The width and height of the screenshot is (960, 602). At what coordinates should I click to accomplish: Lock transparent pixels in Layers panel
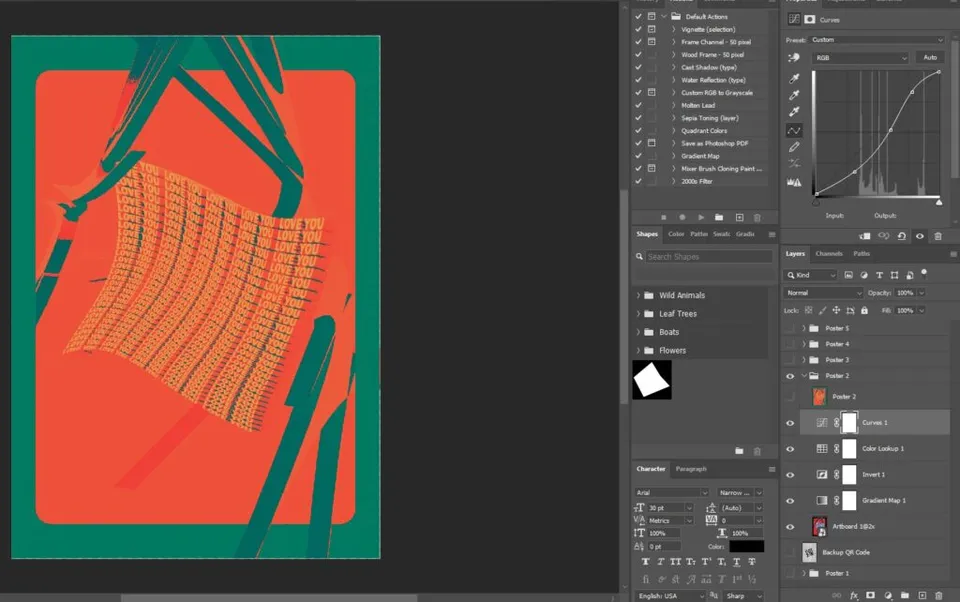[x=809, y=310]
